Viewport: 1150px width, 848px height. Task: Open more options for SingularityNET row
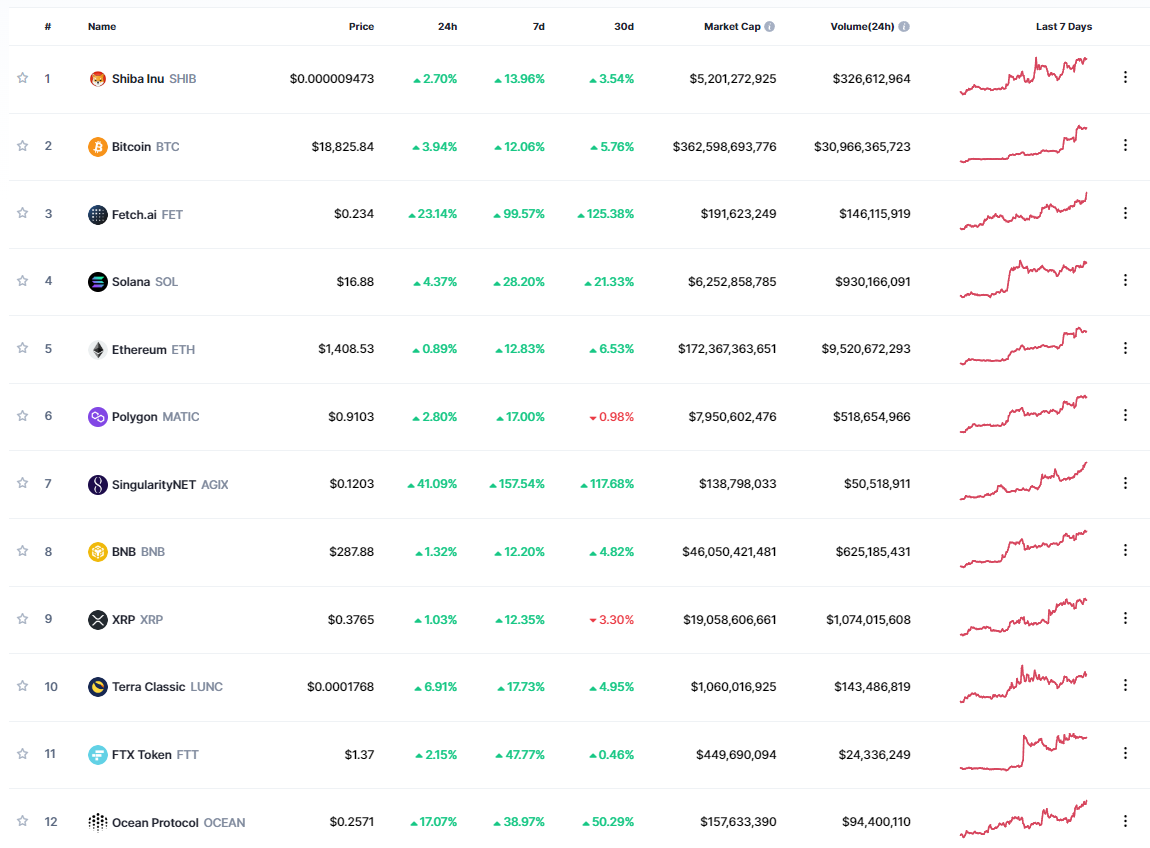1125,483
